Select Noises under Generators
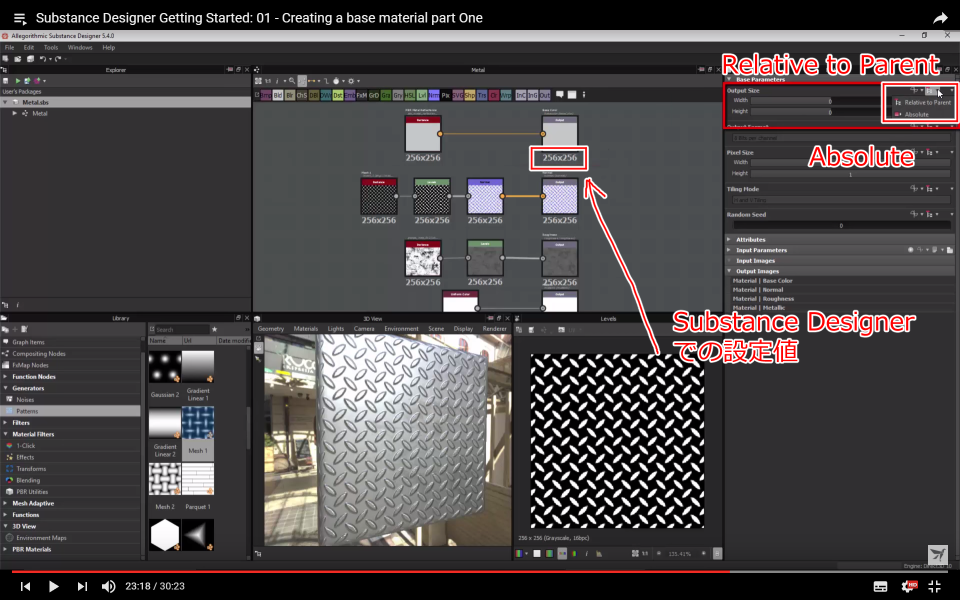This screenshot has height=600, width=960. (x=70, y=399)
